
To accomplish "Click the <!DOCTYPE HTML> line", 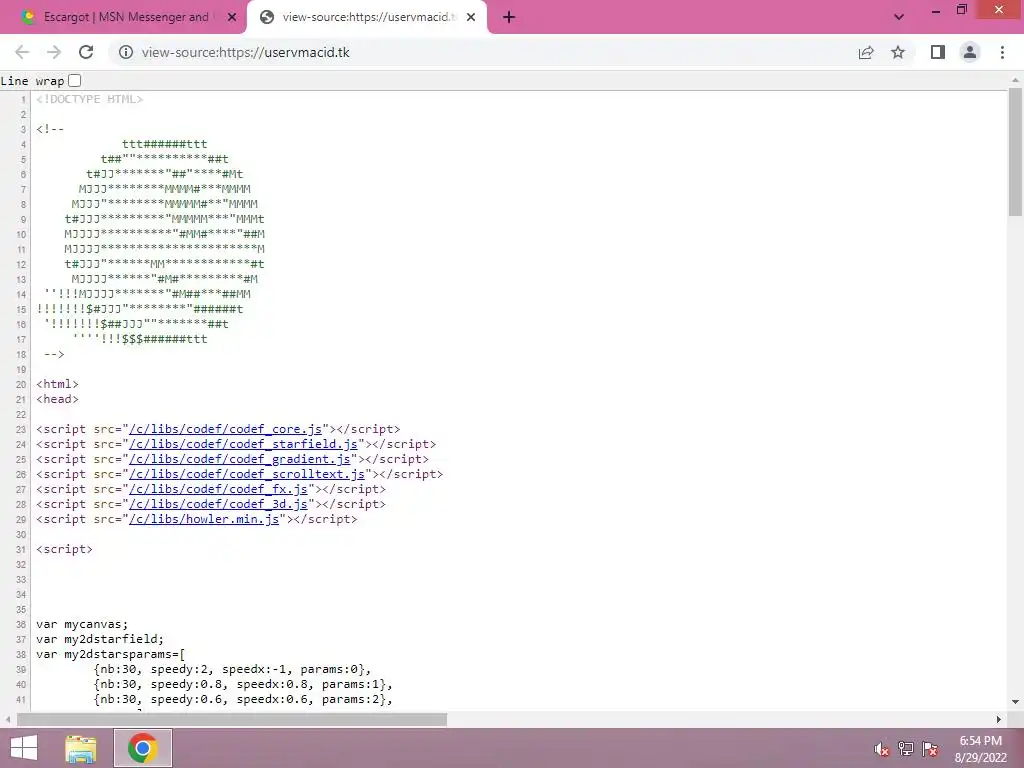I will tap(89, 99).
